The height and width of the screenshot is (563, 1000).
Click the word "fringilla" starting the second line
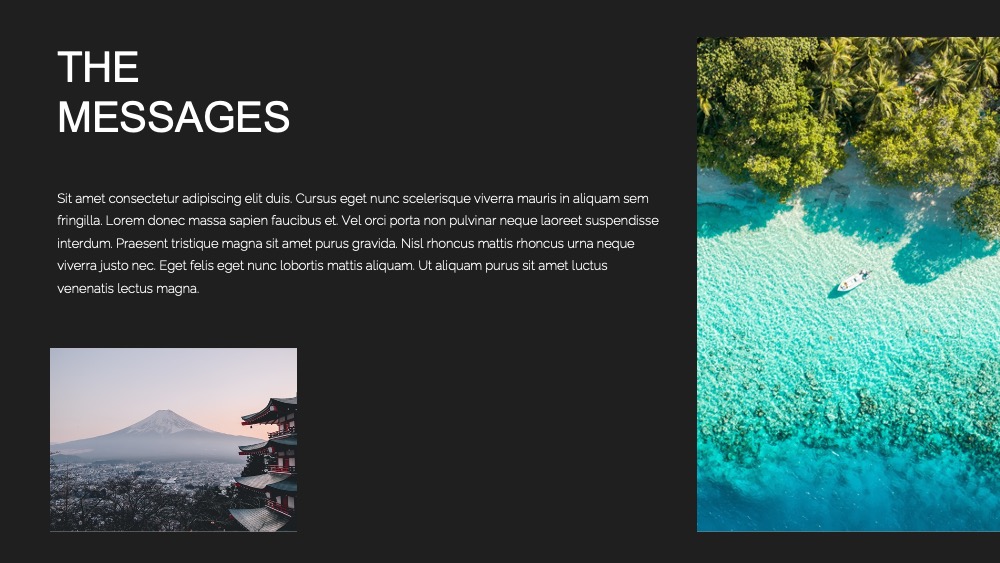coord(78,221)
